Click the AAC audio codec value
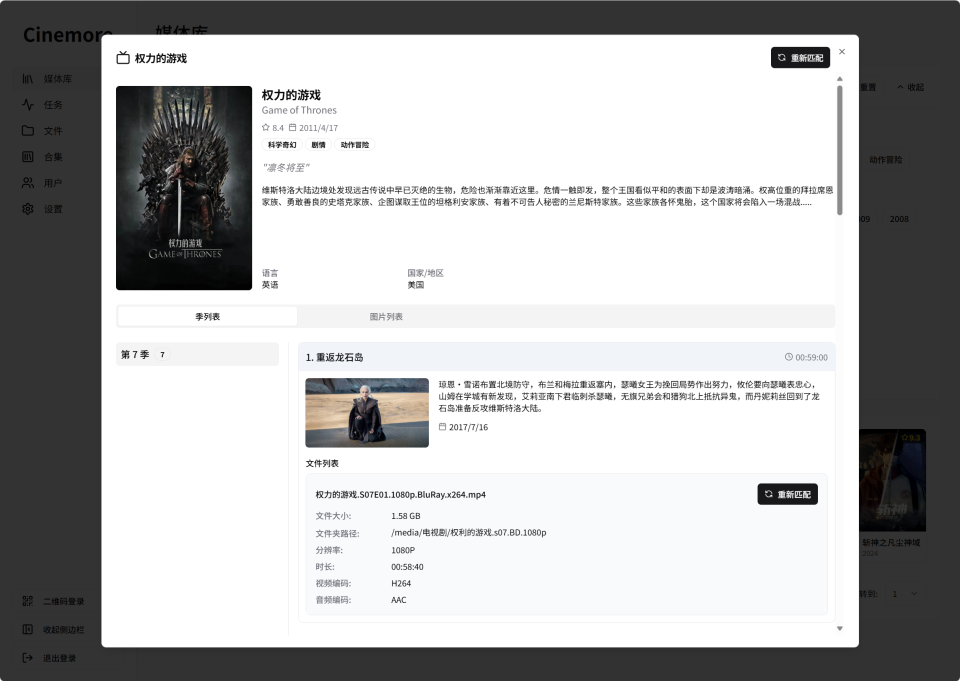960x681 pixels. 399,600
